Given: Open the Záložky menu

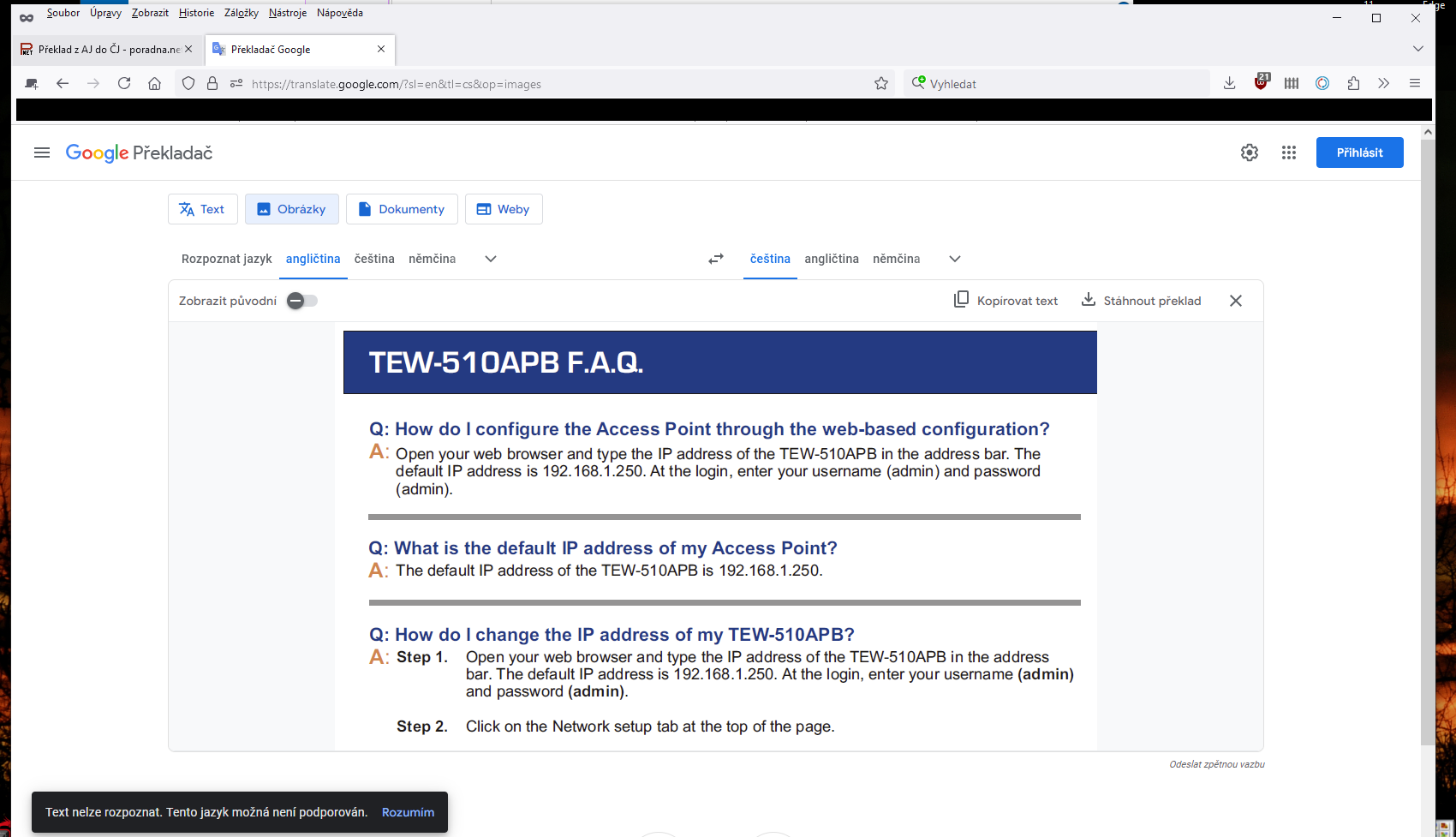Looking at the screenshot, I should [x=242, y=13].
